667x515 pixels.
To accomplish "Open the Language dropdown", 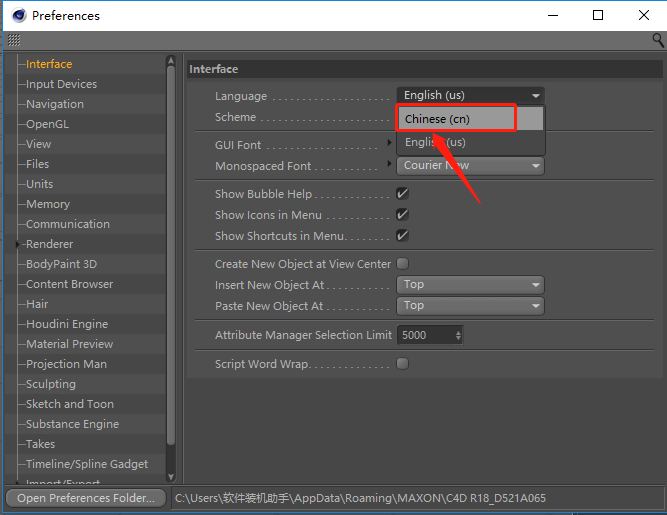I will [x=470, y=95].
